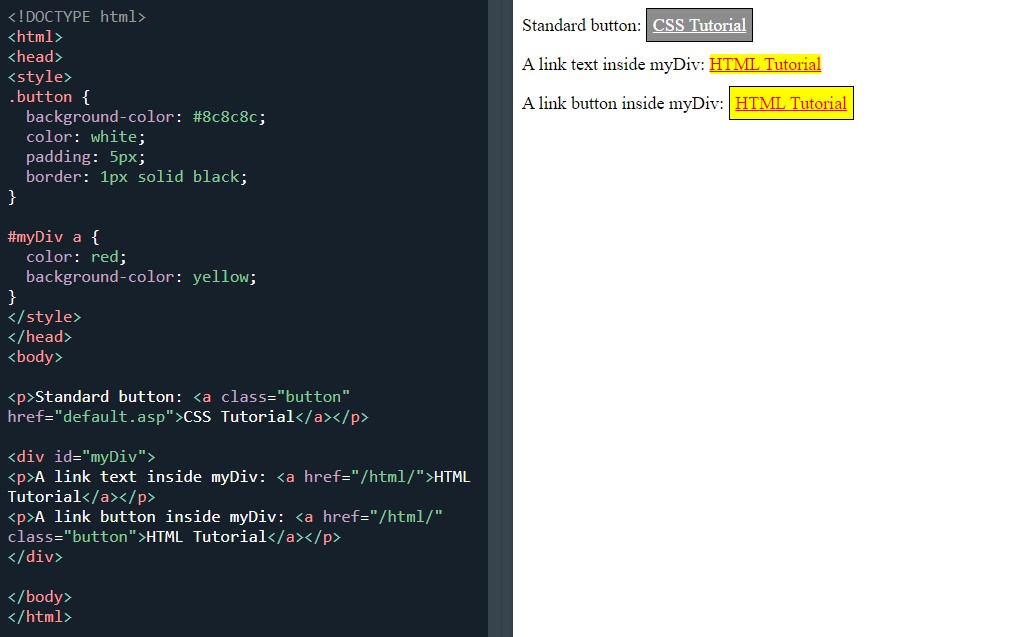Click the "color: white;" declaration
Image resolution: width=1012 pixels, height=637 pixels.
86,137
